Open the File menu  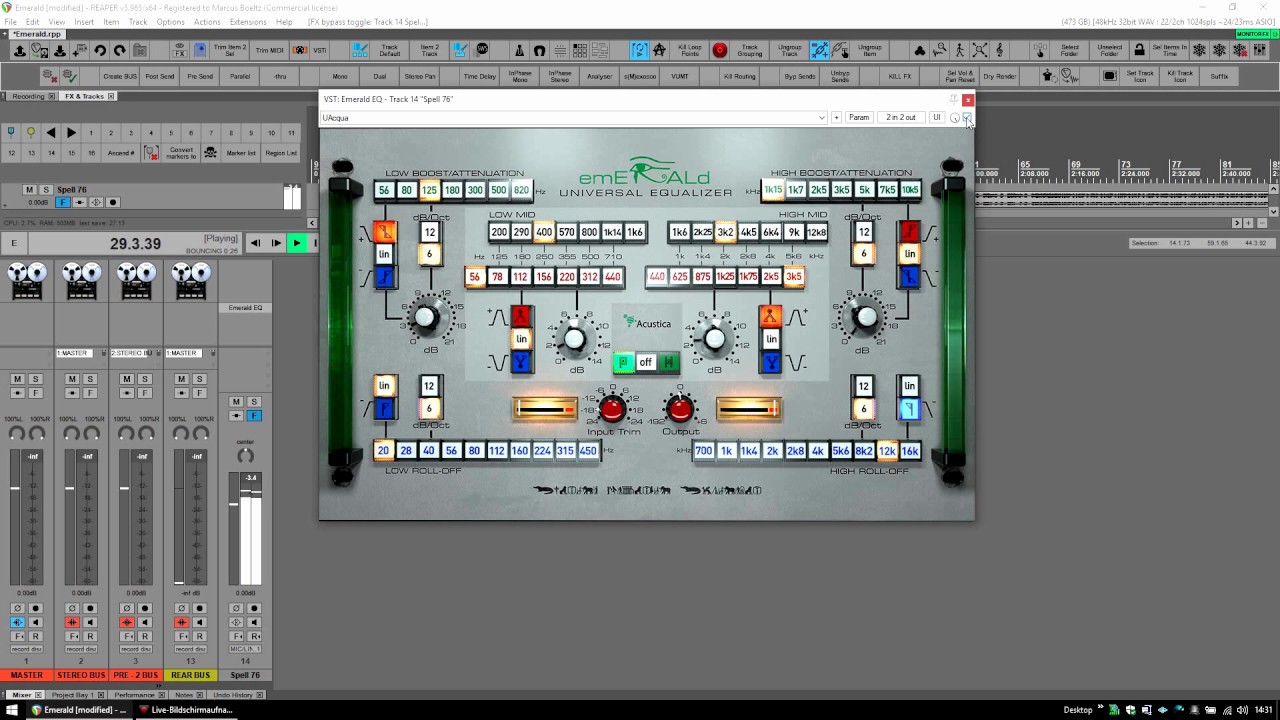pyautogui.click(x=10, y=22)
